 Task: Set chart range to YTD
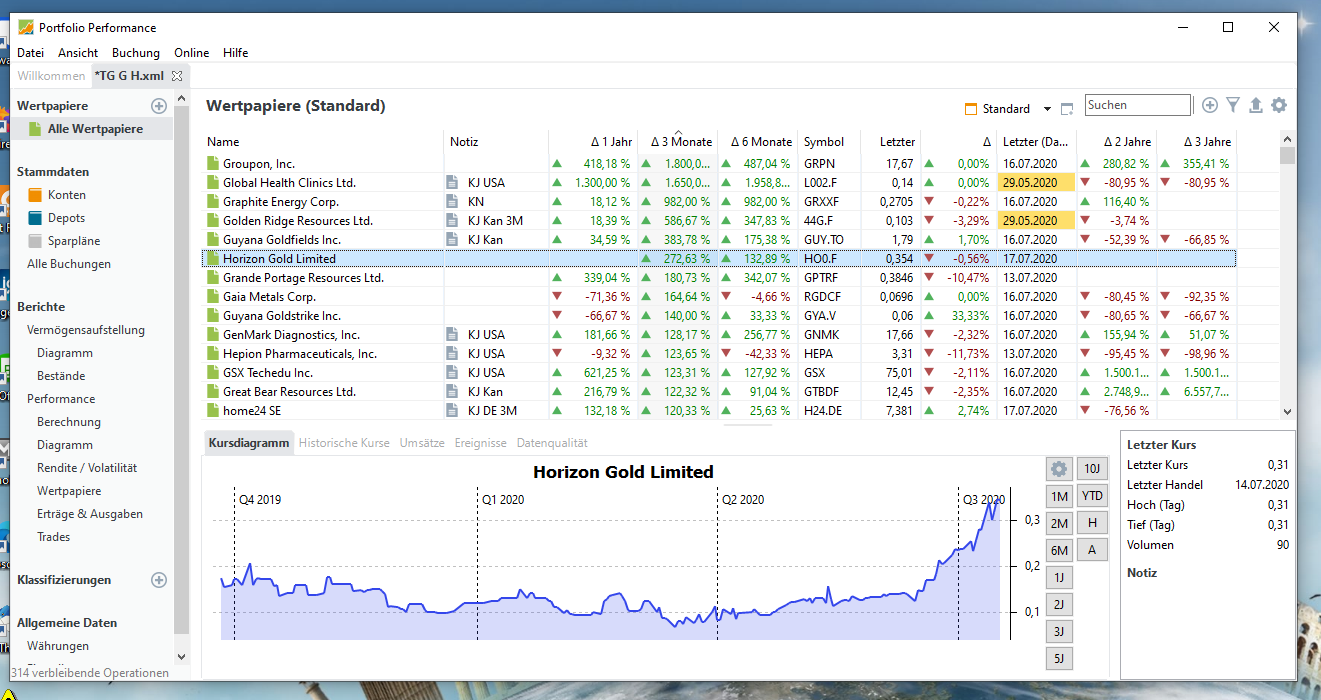(x=1092, y=496)
